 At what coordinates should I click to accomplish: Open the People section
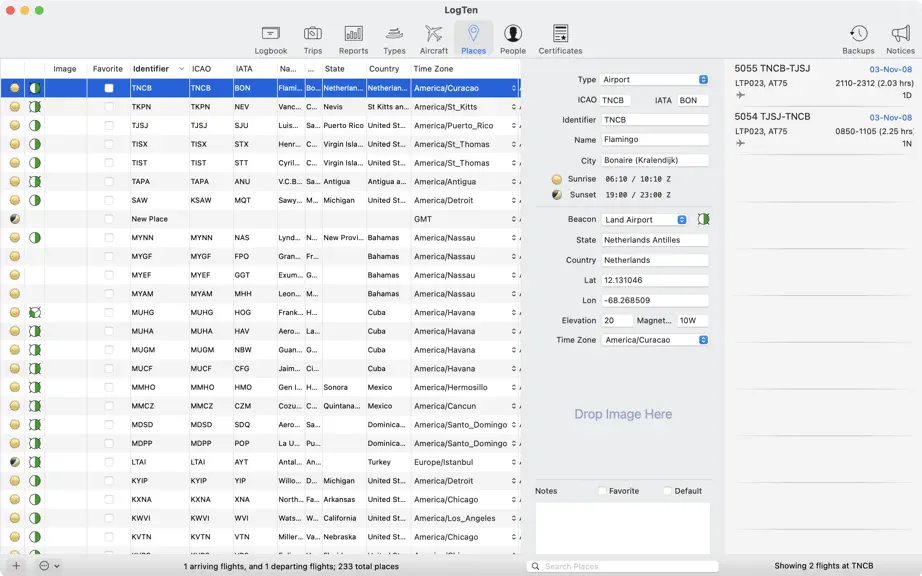click(513, 40)
